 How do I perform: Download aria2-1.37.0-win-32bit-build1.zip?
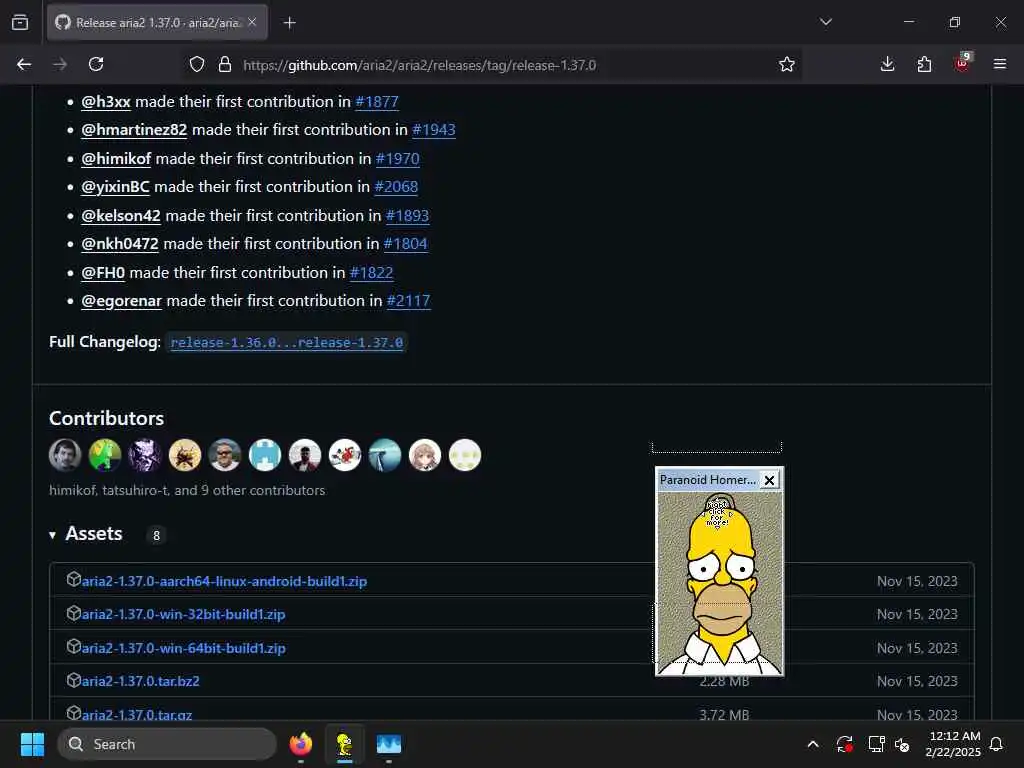[184, 615]
